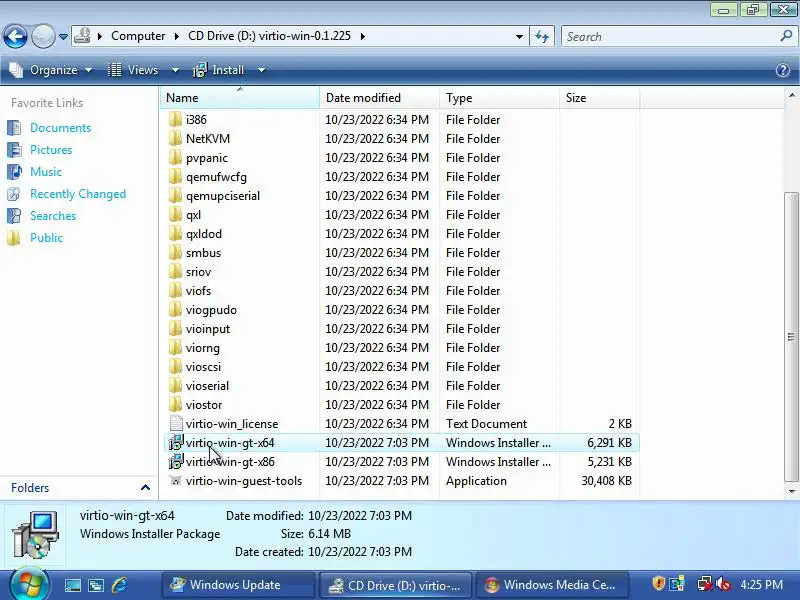Open Searches favorite link
The image size is (800, 600).
(x=53, y=216)
